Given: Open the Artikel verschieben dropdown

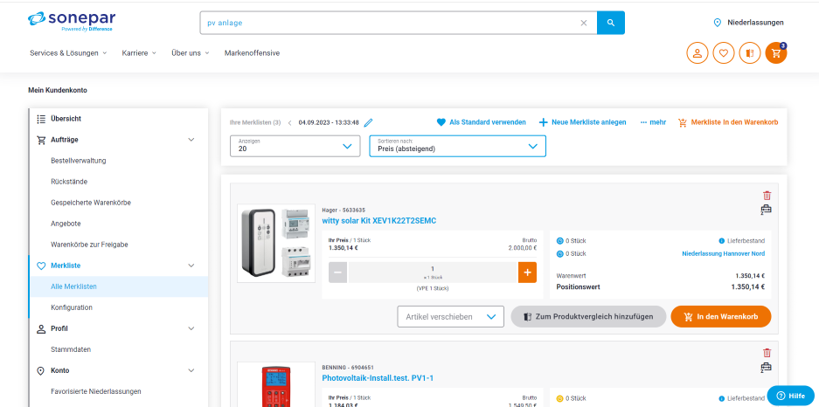Looking at the screenshot, I should (451, 317).
